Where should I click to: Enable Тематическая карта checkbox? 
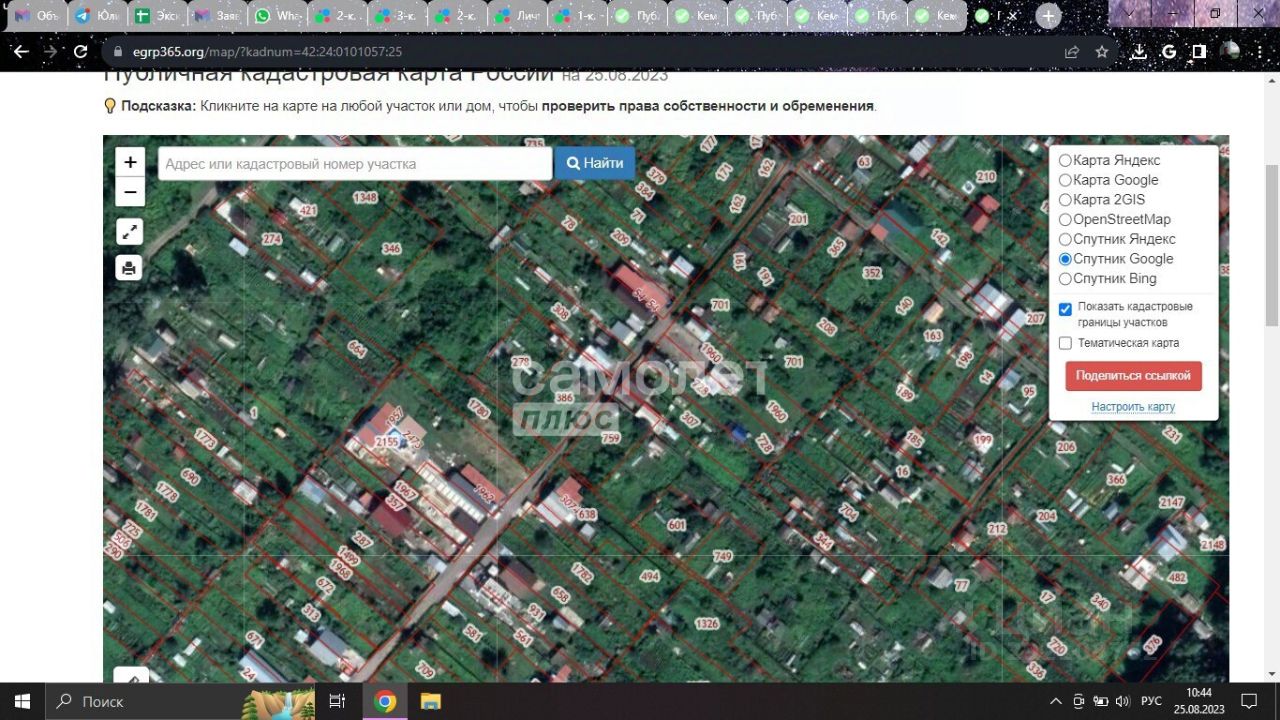tap(1065, 343)
